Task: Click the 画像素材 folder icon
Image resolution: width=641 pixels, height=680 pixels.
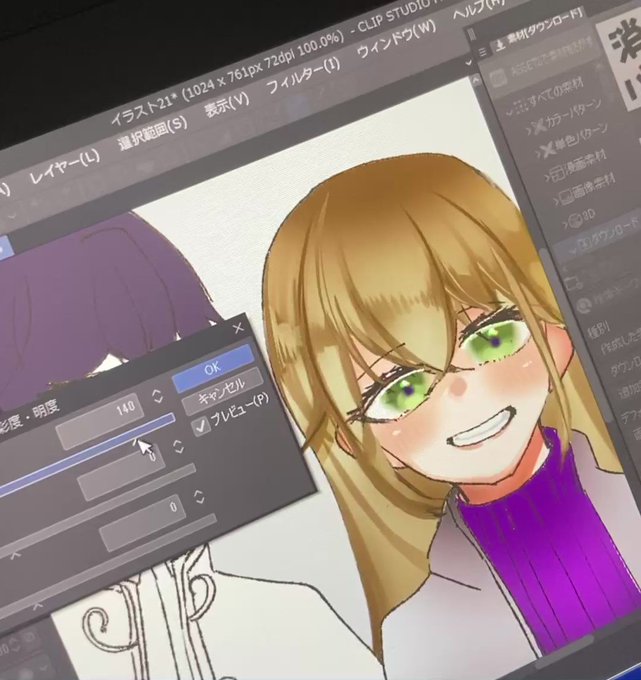Action: point(567,198)
